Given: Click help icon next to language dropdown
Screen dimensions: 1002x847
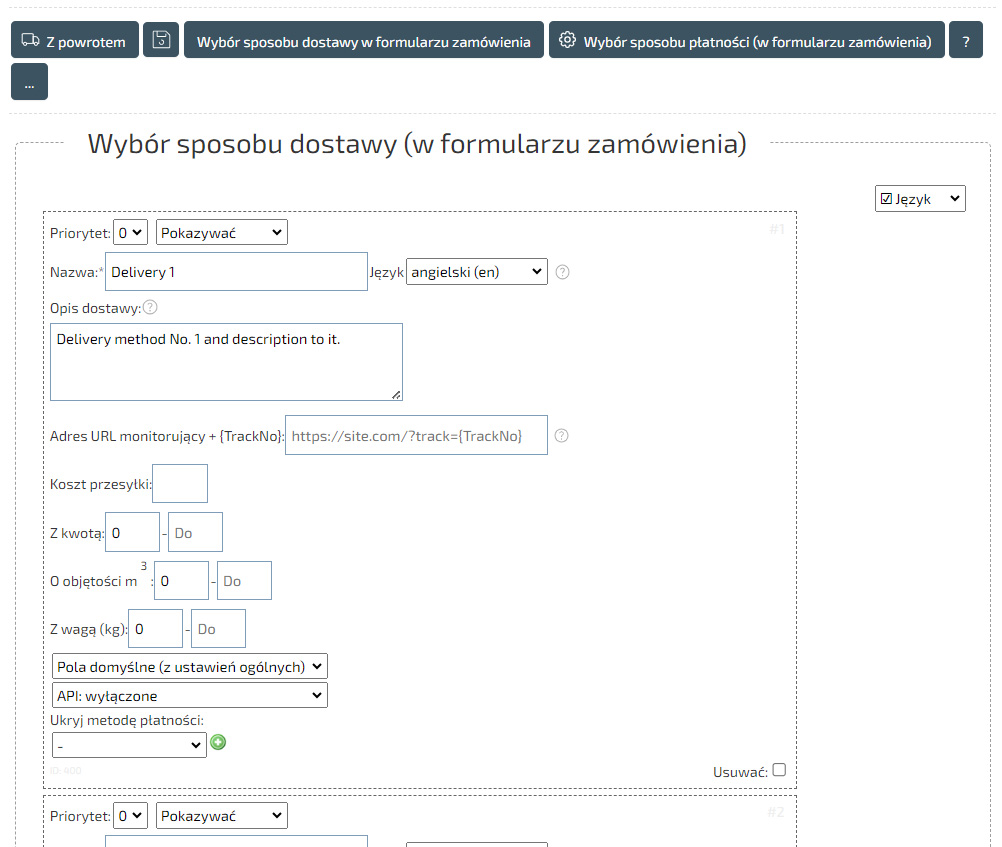Looking at the screenshot, I should tap(562, 272).
